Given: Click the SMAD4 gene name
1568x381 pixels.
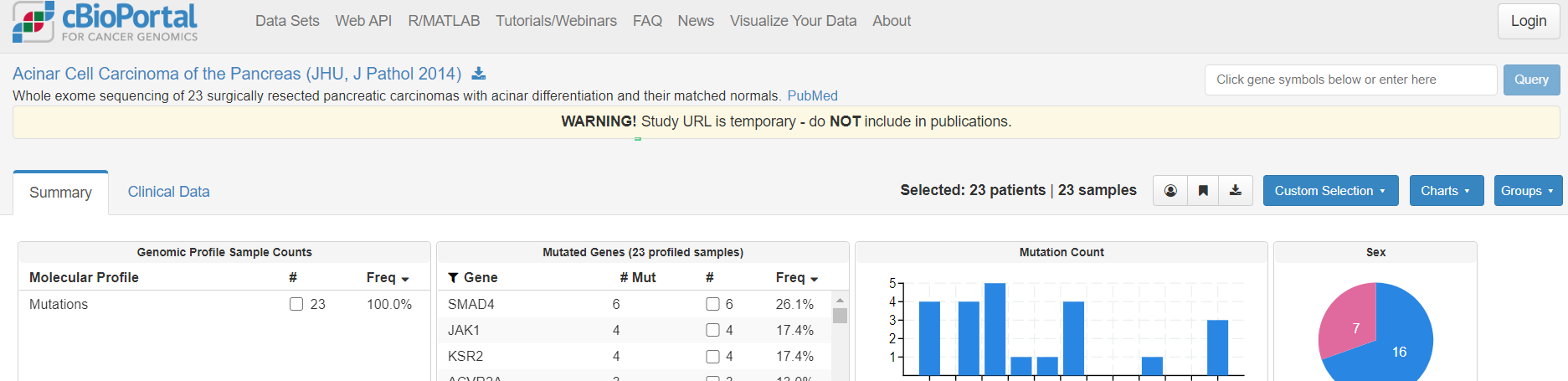Looking at the screenshot, I should tap(470, 304).
